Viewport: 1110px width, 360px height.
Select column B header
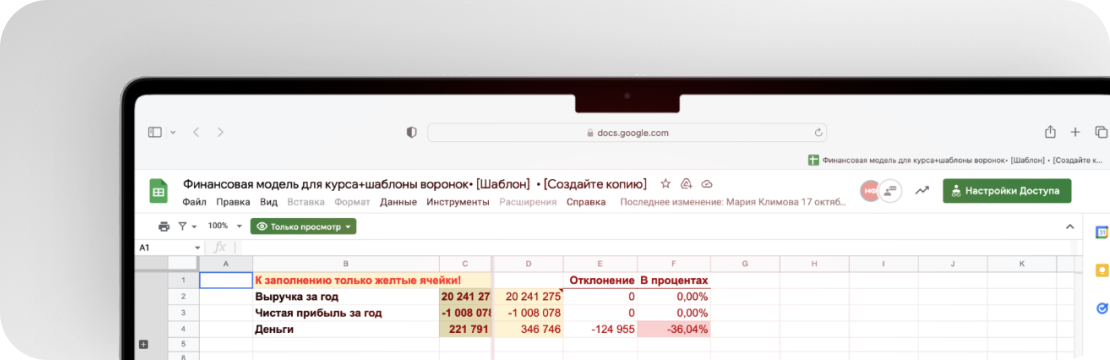(346, 264)
